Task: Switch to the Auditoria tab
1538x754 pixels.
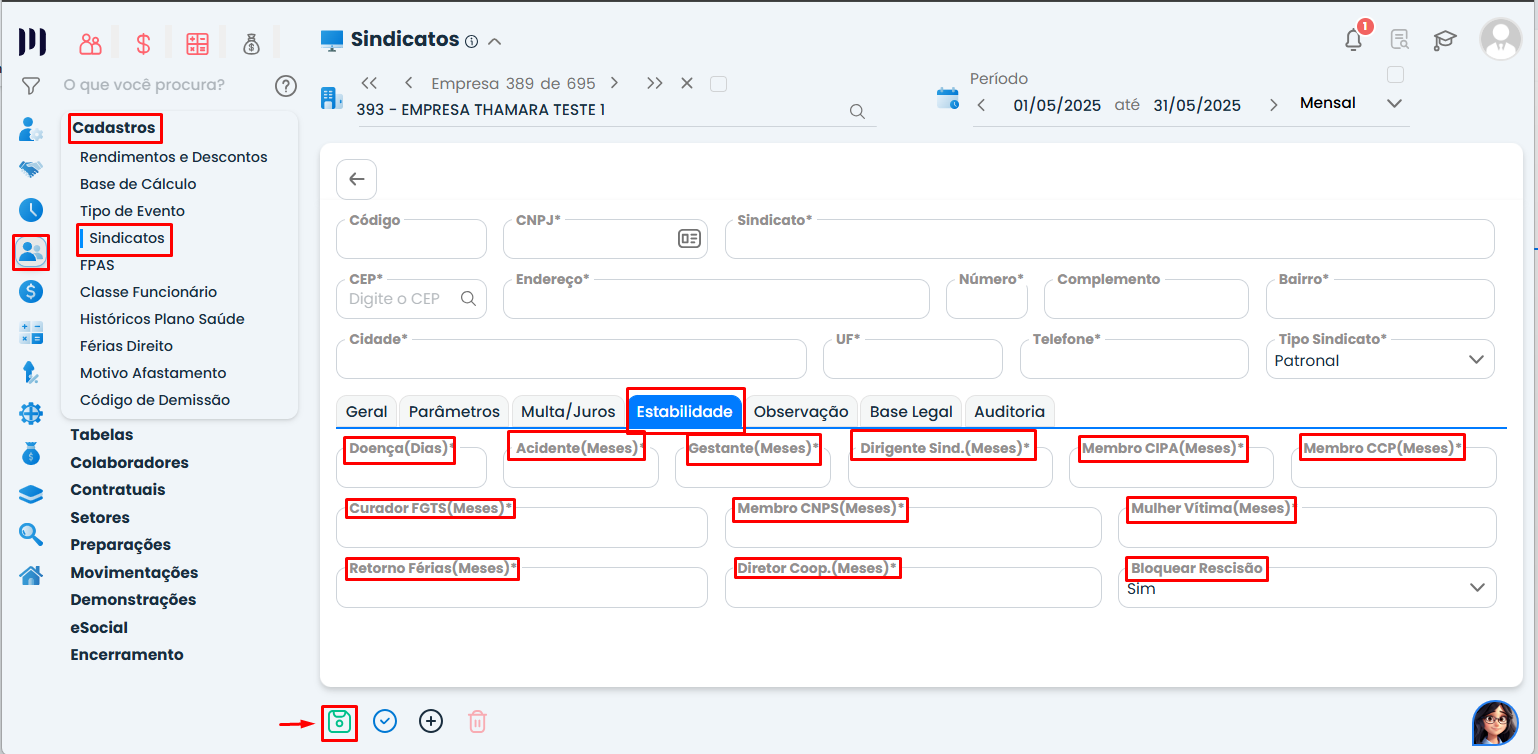Action: [1009, 412]
